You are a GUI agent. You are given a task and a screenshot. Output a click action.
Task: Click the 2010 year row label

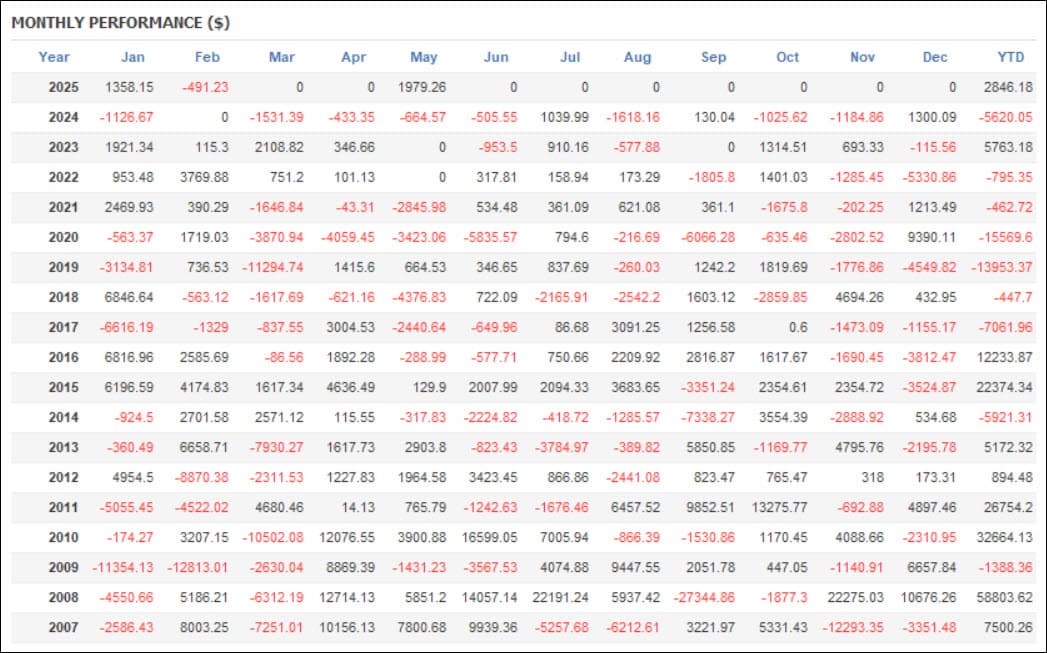click(x=63, y=538)
